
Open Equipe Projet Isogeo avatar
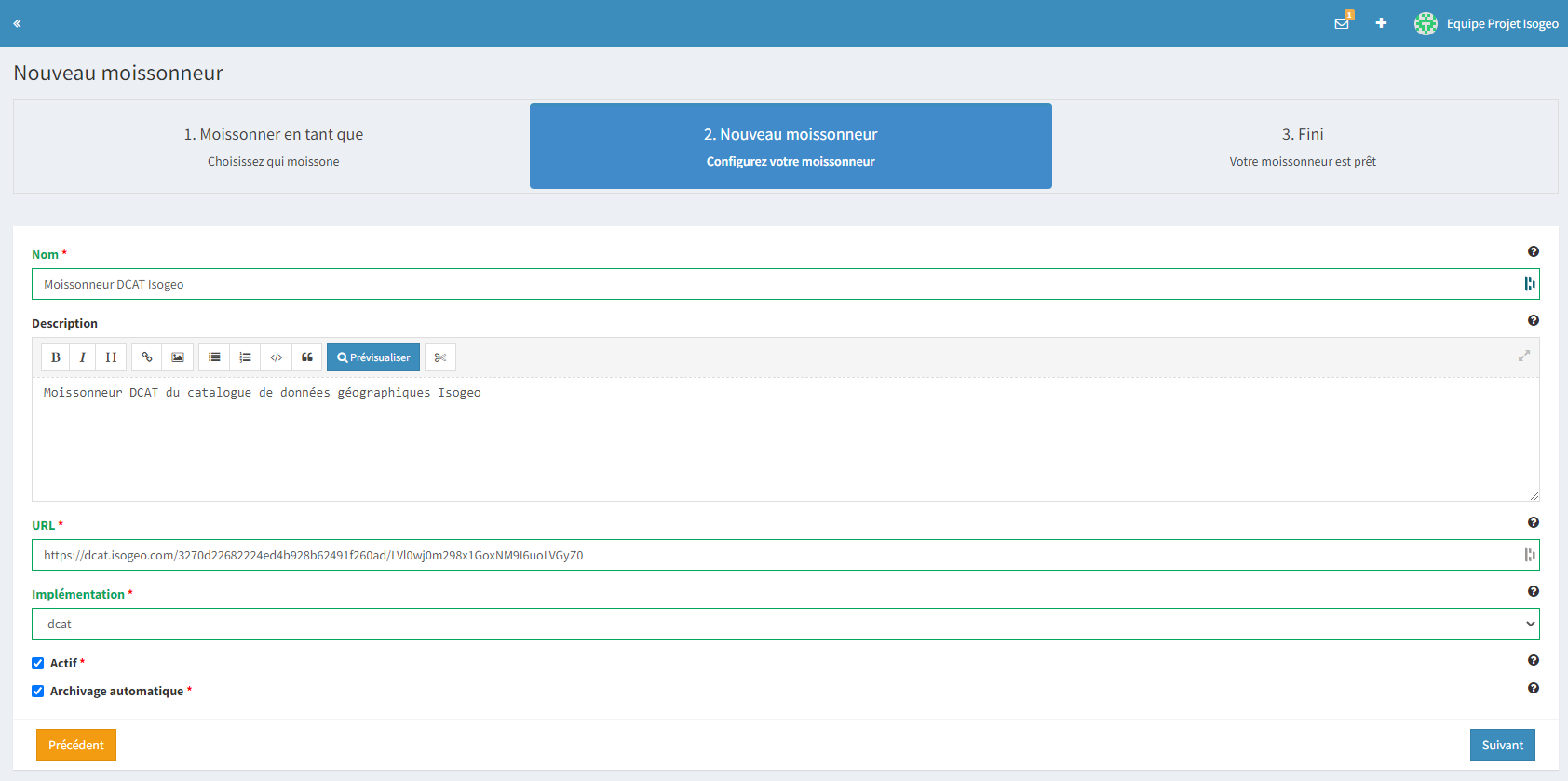(1426, 23)
